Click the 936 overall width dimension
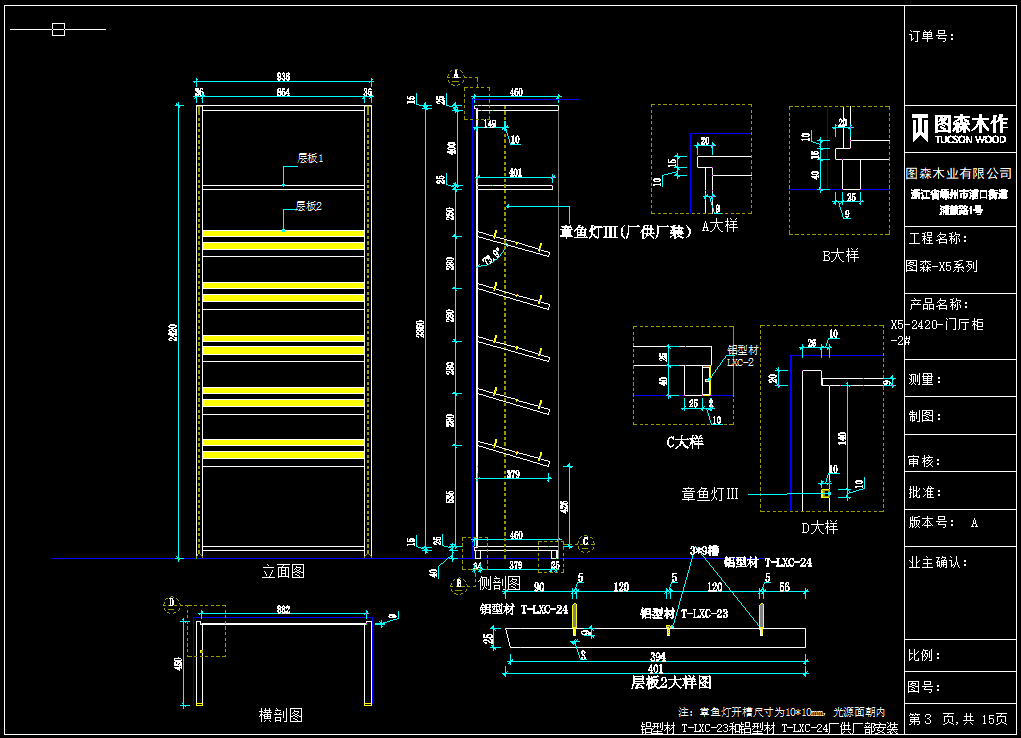 point(283,77)
